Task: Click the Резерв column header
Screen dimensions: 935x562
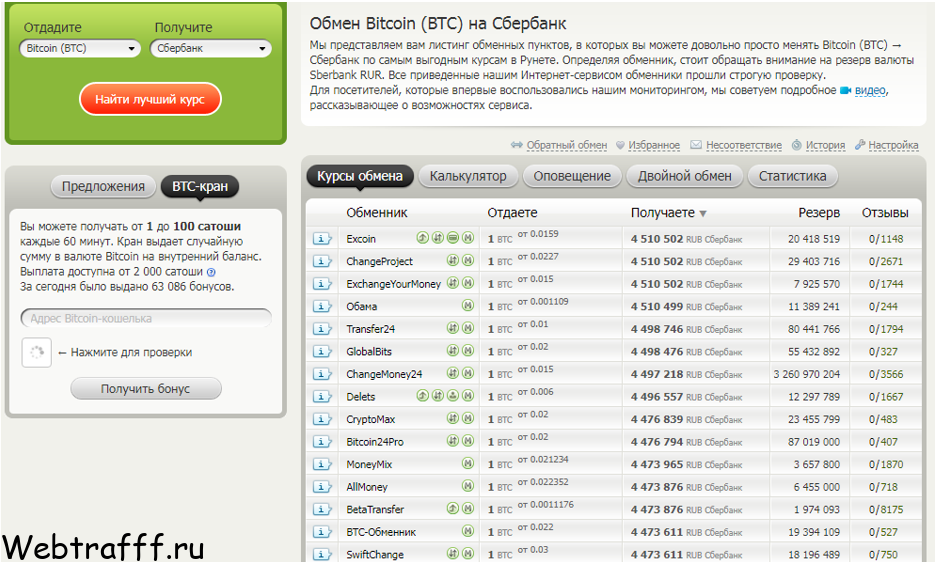Action: click(x=819, y=213)
